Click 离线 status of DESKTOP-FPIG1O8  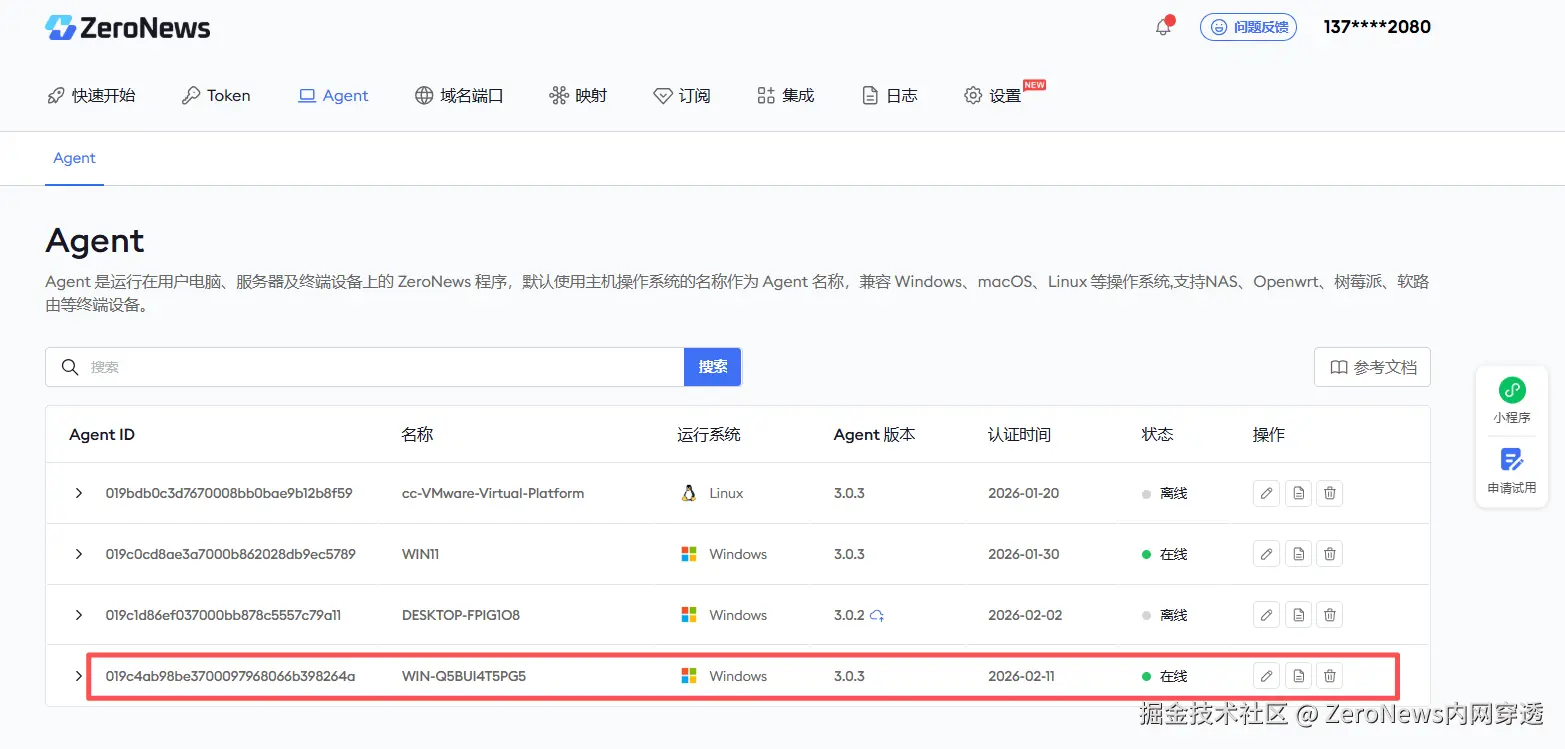pyautogui.click(x=1165, y=615)
